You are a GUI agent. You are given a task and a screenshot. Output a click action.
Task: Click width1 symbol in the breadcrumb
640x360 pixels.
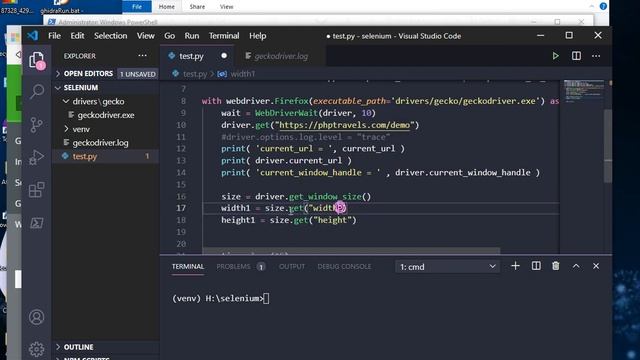pos(242,74)
